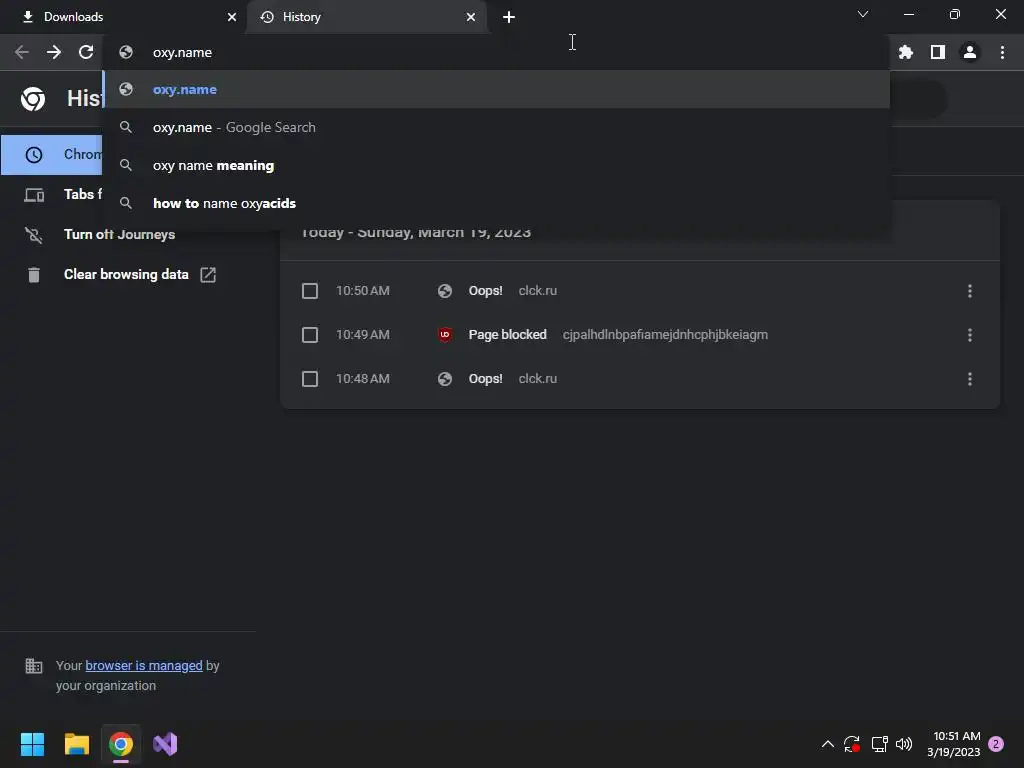The width and height of the screenshot is (1024, 768).
Task: Click the Chrome taskbar icon
Action: (x=121, y=744)
